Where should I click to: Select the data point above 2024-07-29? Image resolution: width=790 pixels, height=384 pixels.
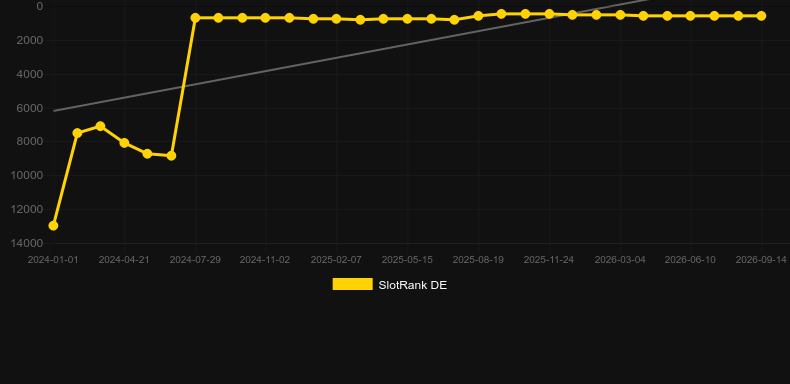click(x=195, y=18)
